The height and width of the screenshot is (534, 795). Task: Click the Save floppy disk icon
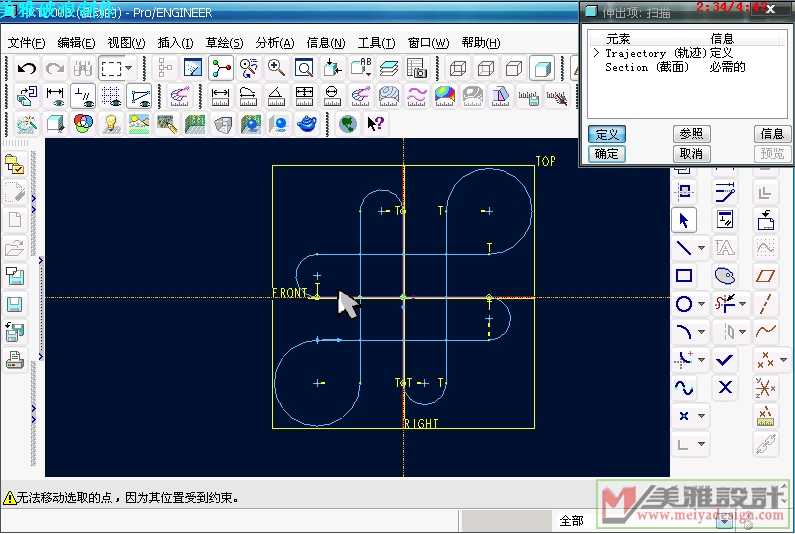click(15, 305)
